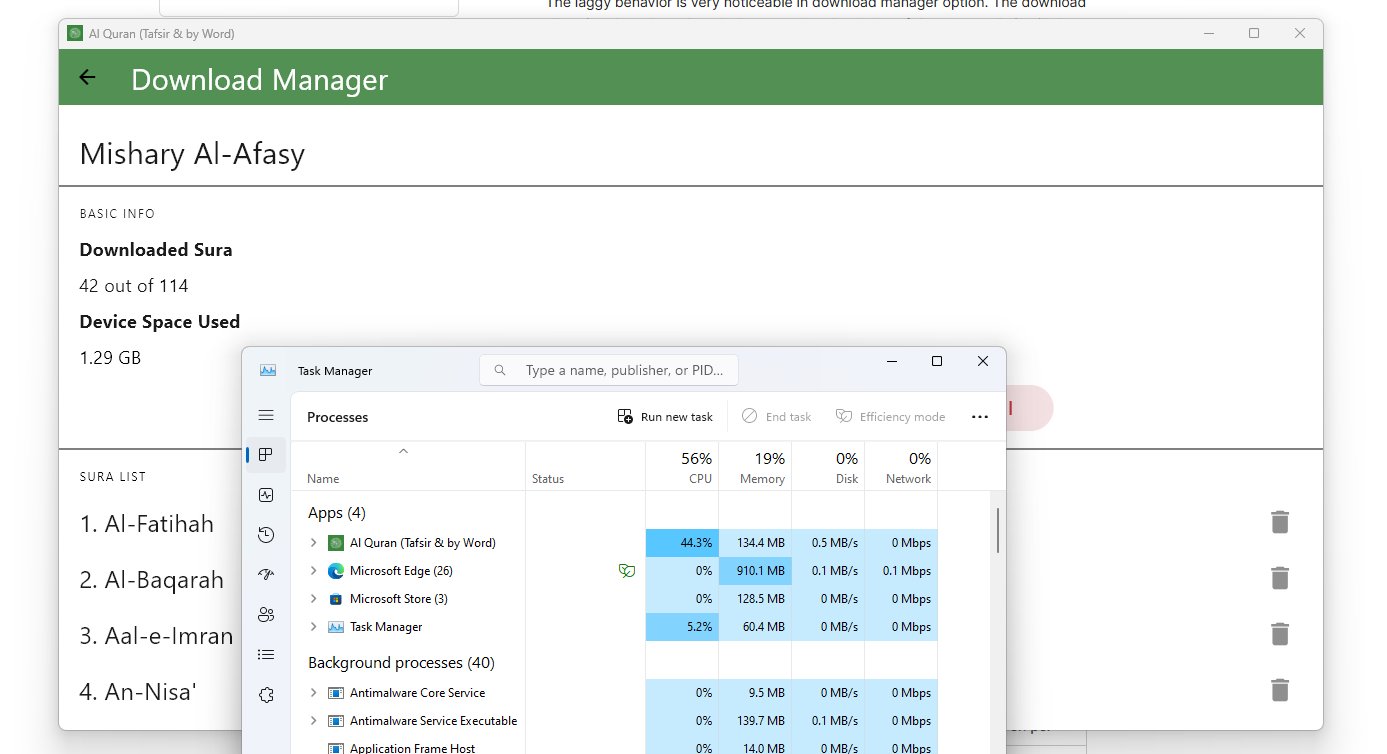
Task: Select the 4. An-Nisa' sura entry
Action: (x=139, y=691)
